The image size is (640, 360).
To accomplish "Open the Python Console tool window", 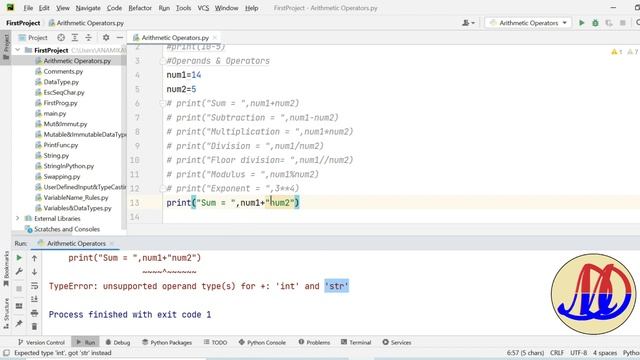I will 262,342.
